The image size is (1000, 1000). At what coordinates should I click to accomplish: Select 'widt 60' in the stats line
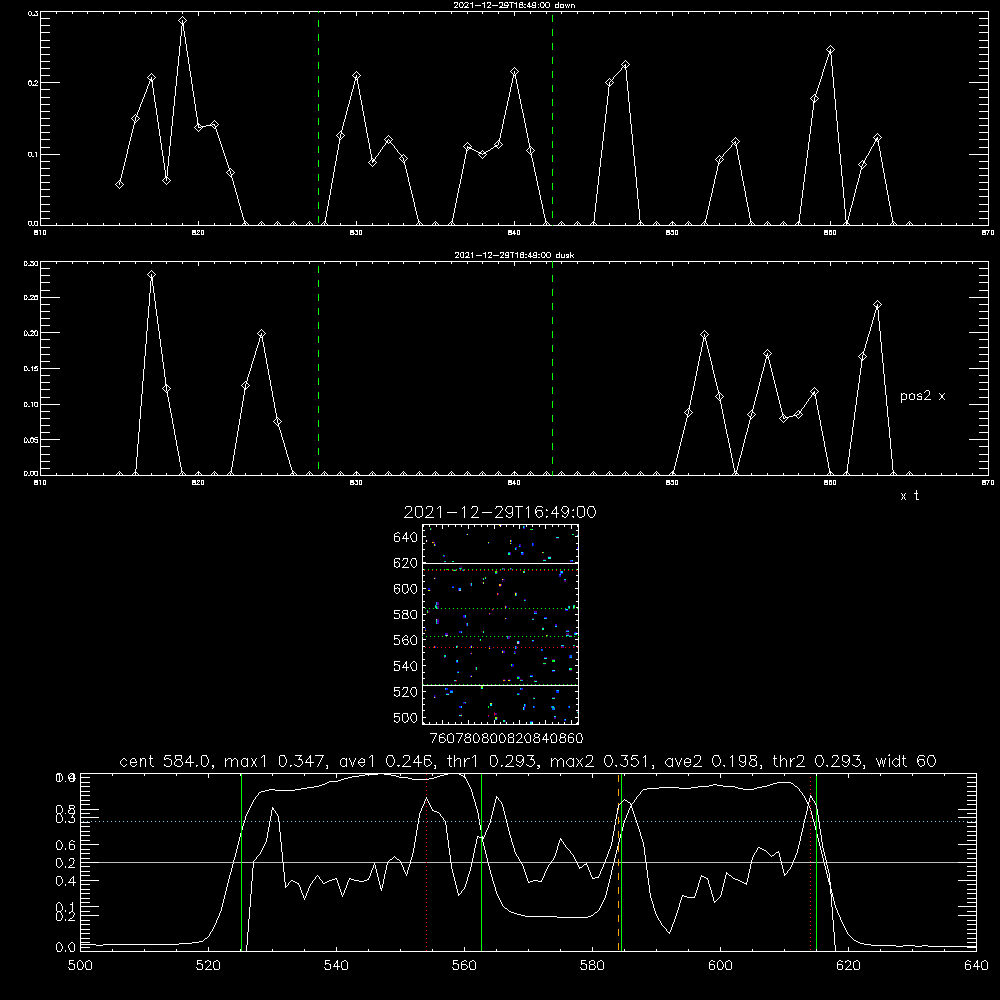point(906,761)
